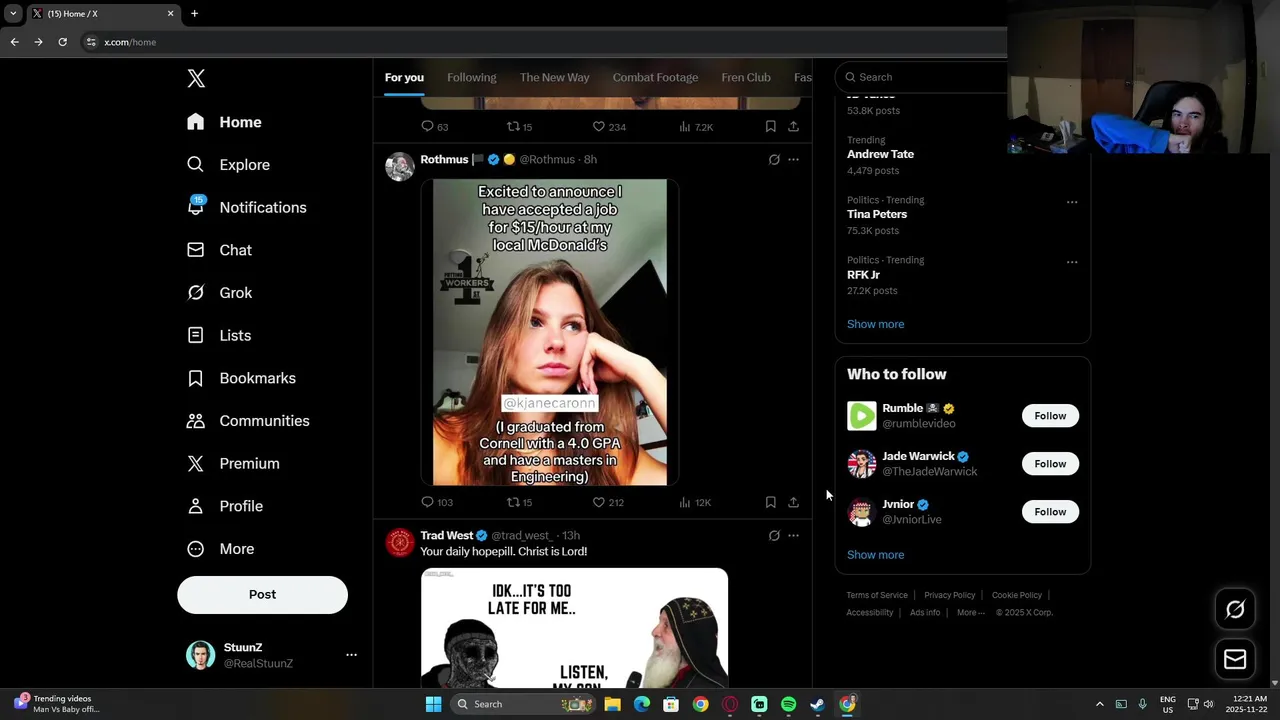
Task: Open Steam from the taskbar
Action: point(817,704)
